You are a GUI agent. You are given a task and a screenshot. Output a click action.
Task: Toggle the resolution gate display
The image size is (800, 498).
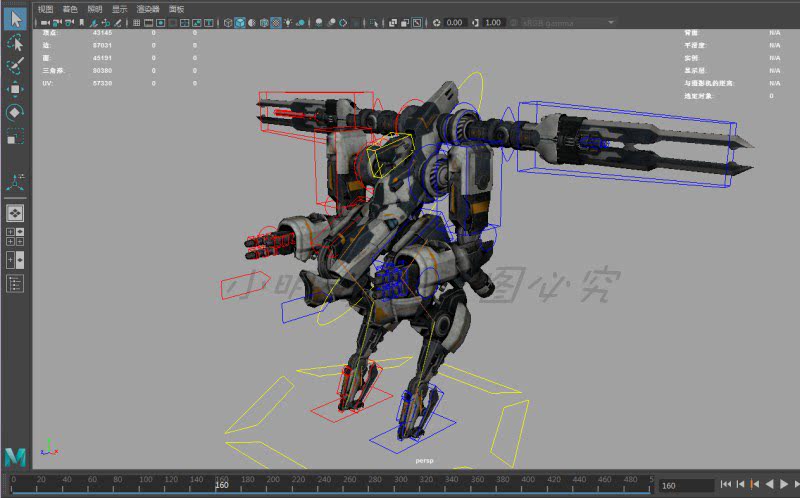(x=161, y=22)
